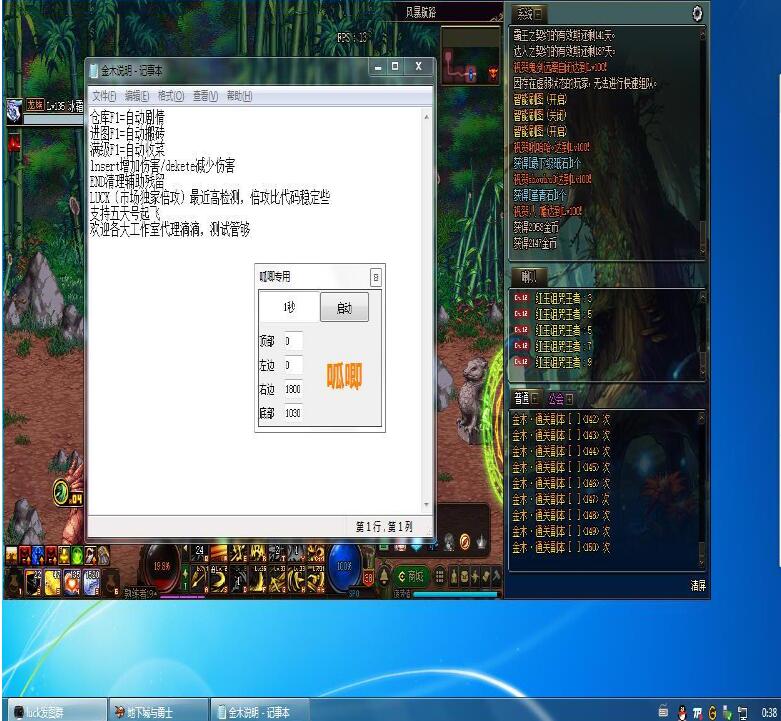Screen dimensions: 781x721
Task: Open the 商城 shop button
Action: click(x=413, y=577)
